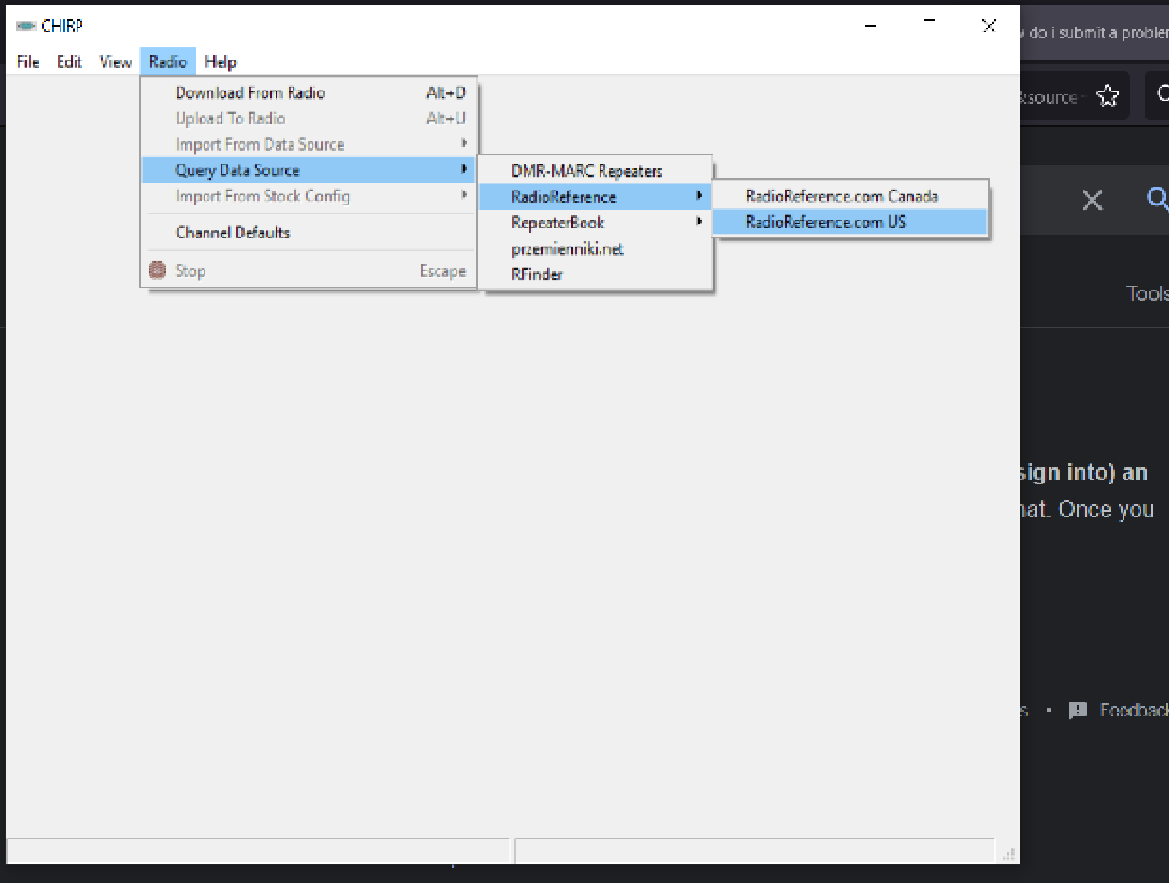This screenshot has width=1169, height=883.
Task: Expand Import From Stock Config submenu
Action: click(x=309, y=196)
